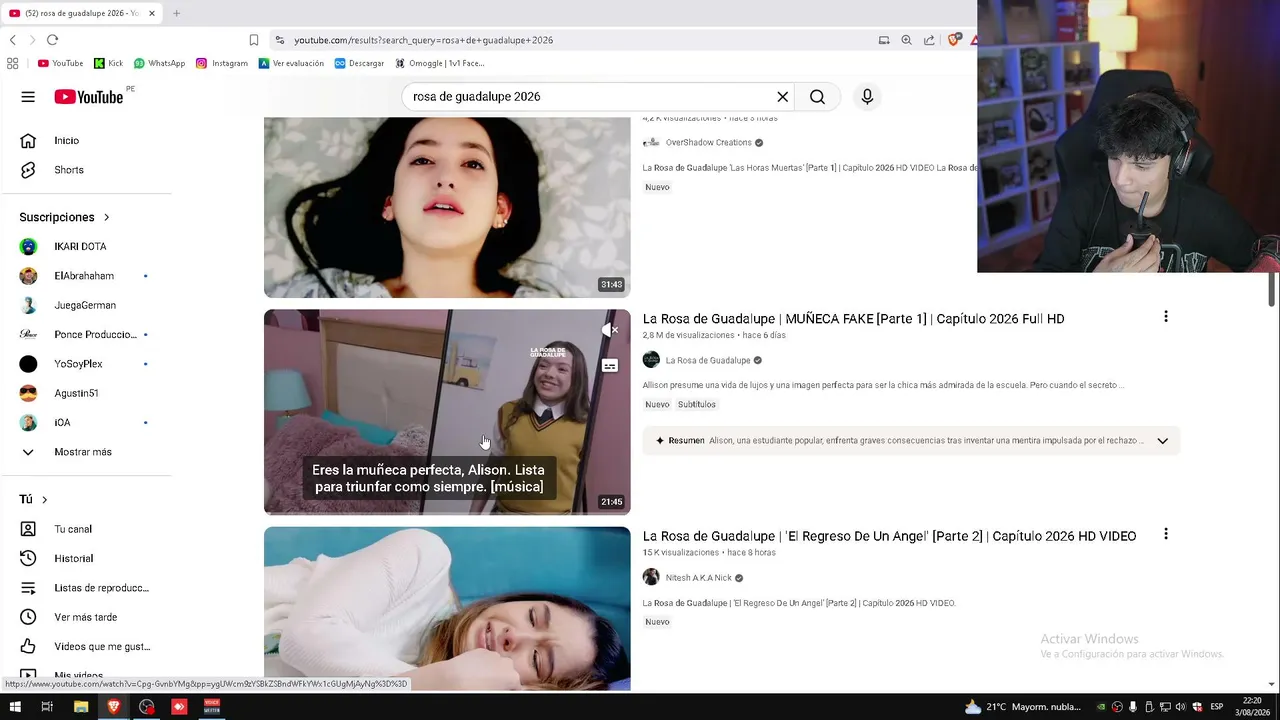
Task: Expand the Suscripciones section arrow
Action: click(106, 217)
